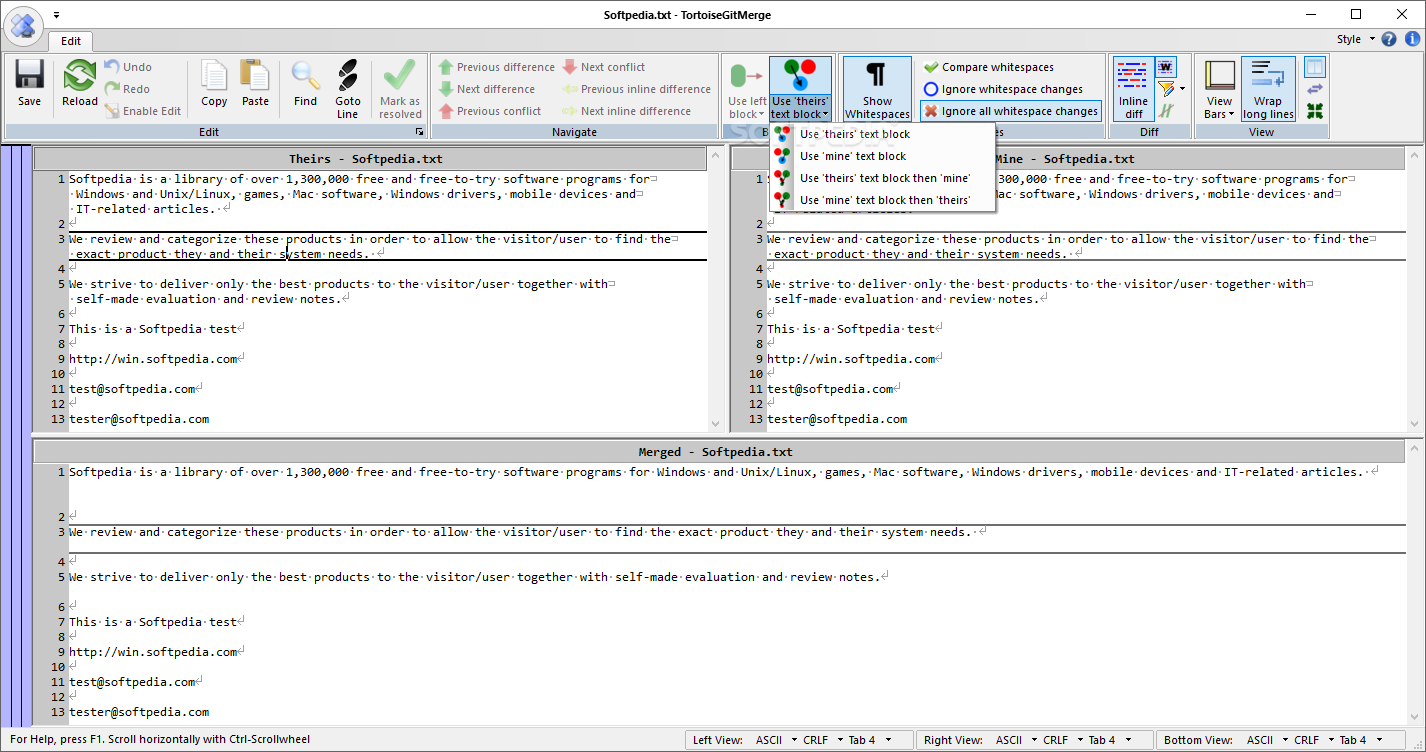Viewport: 1426px width, 752px height.
Task: Click the Enable Edit button
Action: (x=143, y=111)
